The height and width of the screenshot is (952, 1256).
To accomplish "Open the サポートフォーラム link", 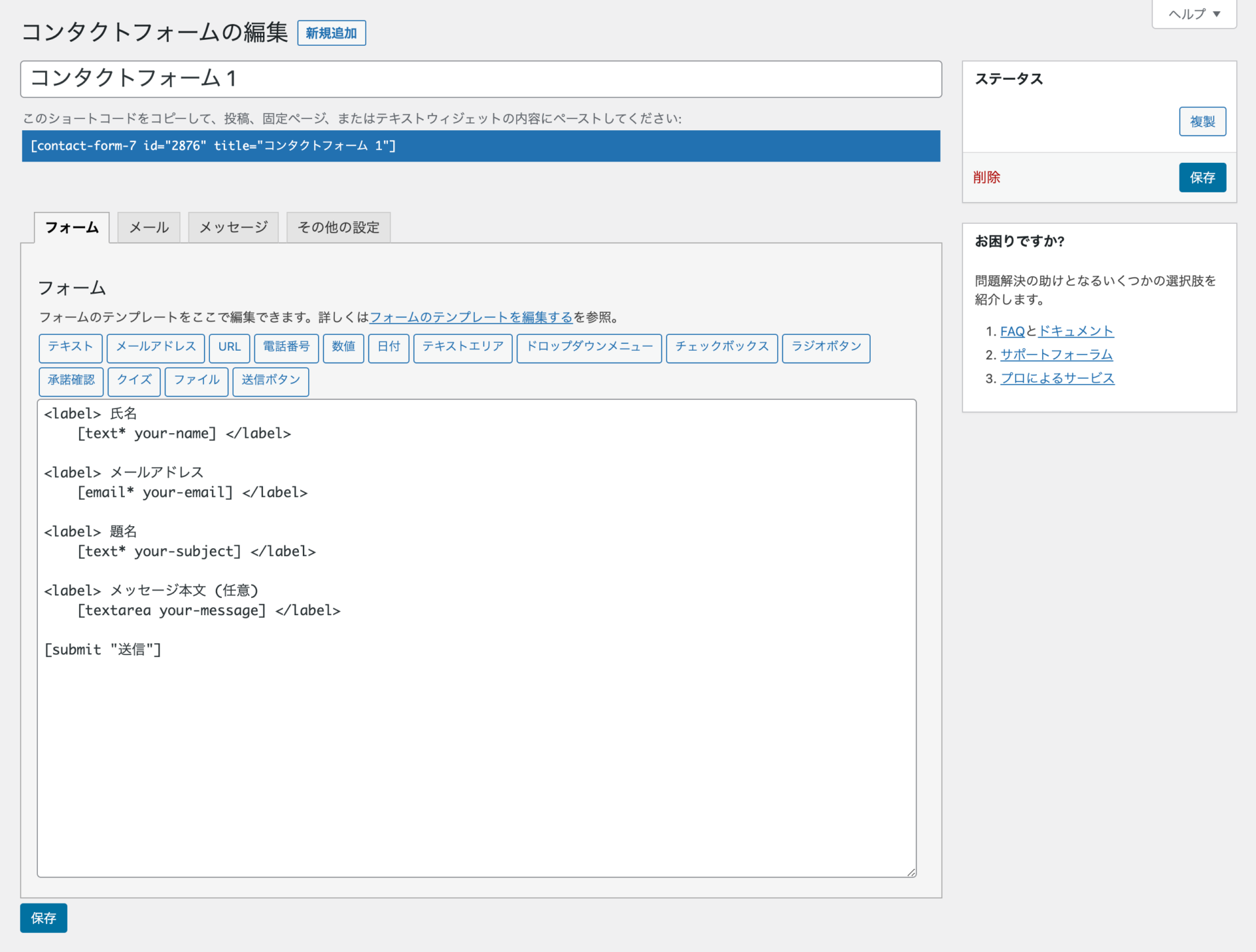I will click(x=1056, y=355).
